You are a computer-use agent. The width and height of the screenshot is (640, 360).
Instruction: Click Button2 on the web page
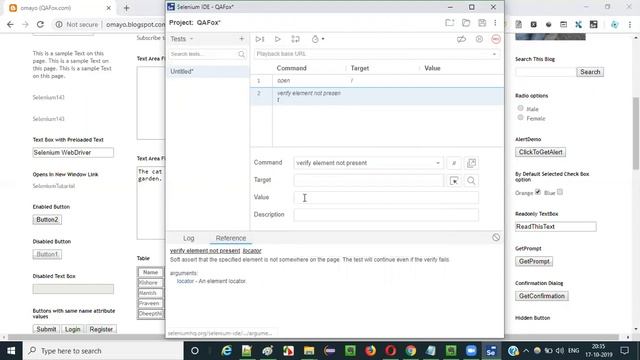[x=47, y=220]
